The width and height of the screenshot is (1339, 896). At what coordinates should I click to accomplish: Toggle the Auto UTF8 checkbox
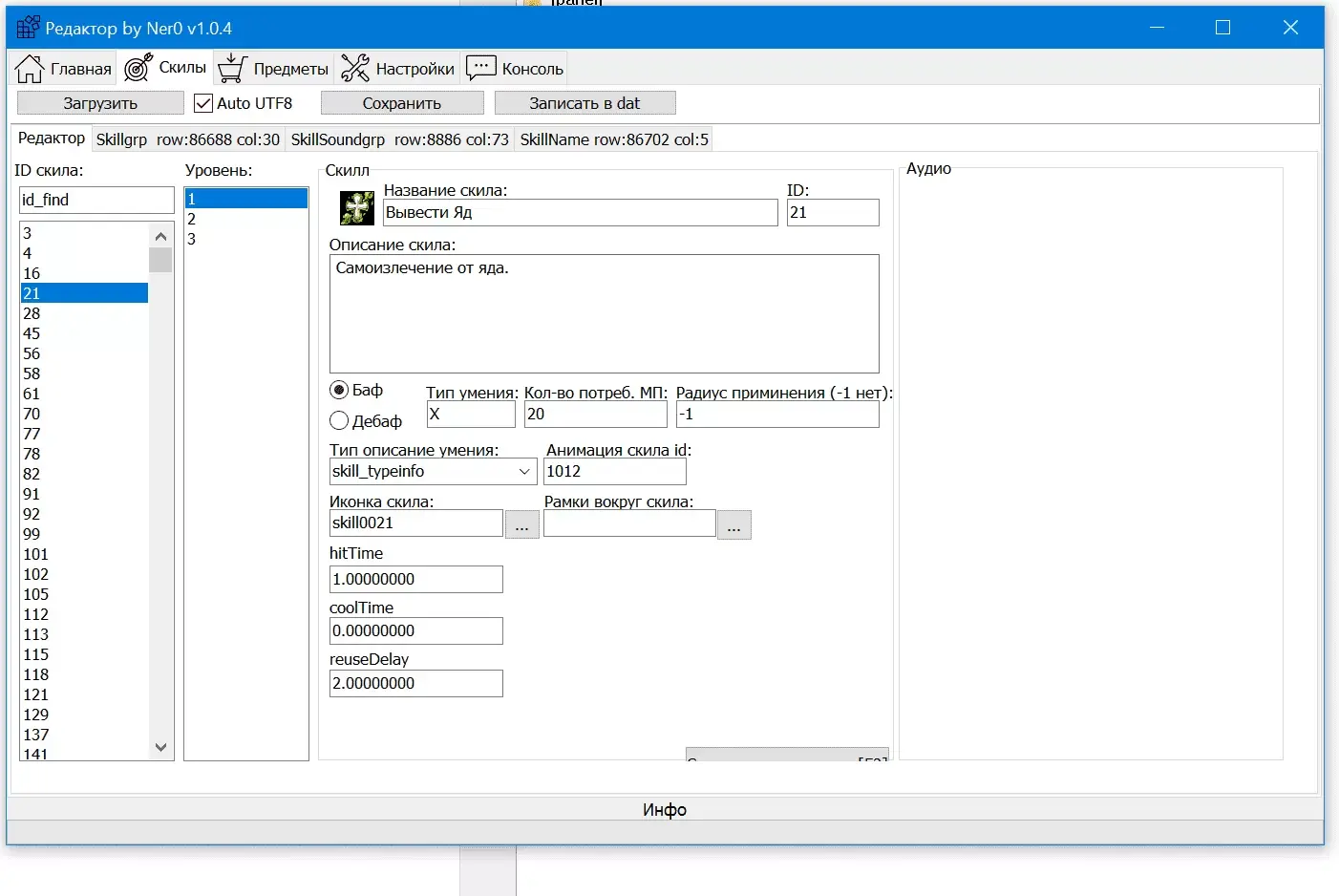pos(202,103)
